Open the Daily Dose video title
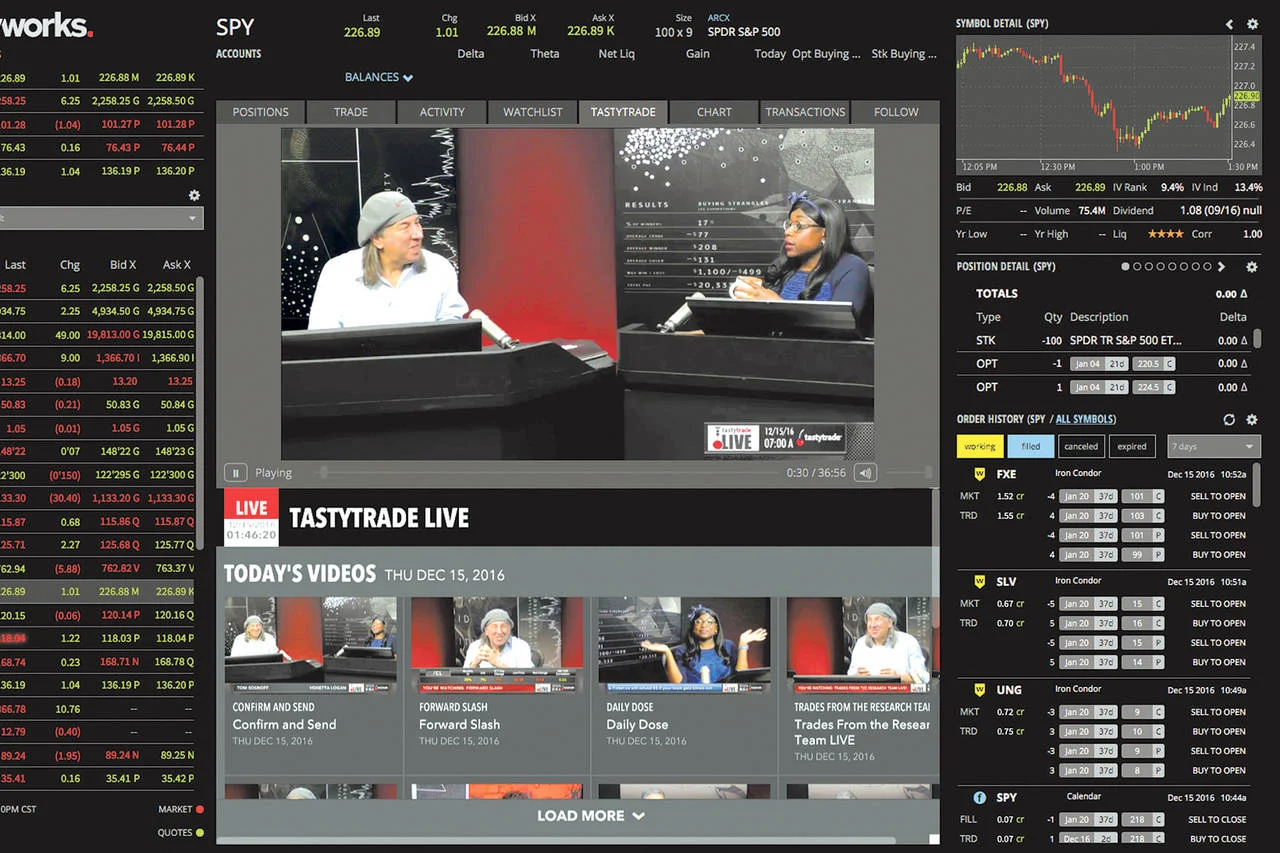This screenshot has height=853, width=1280. coord(636,724)
